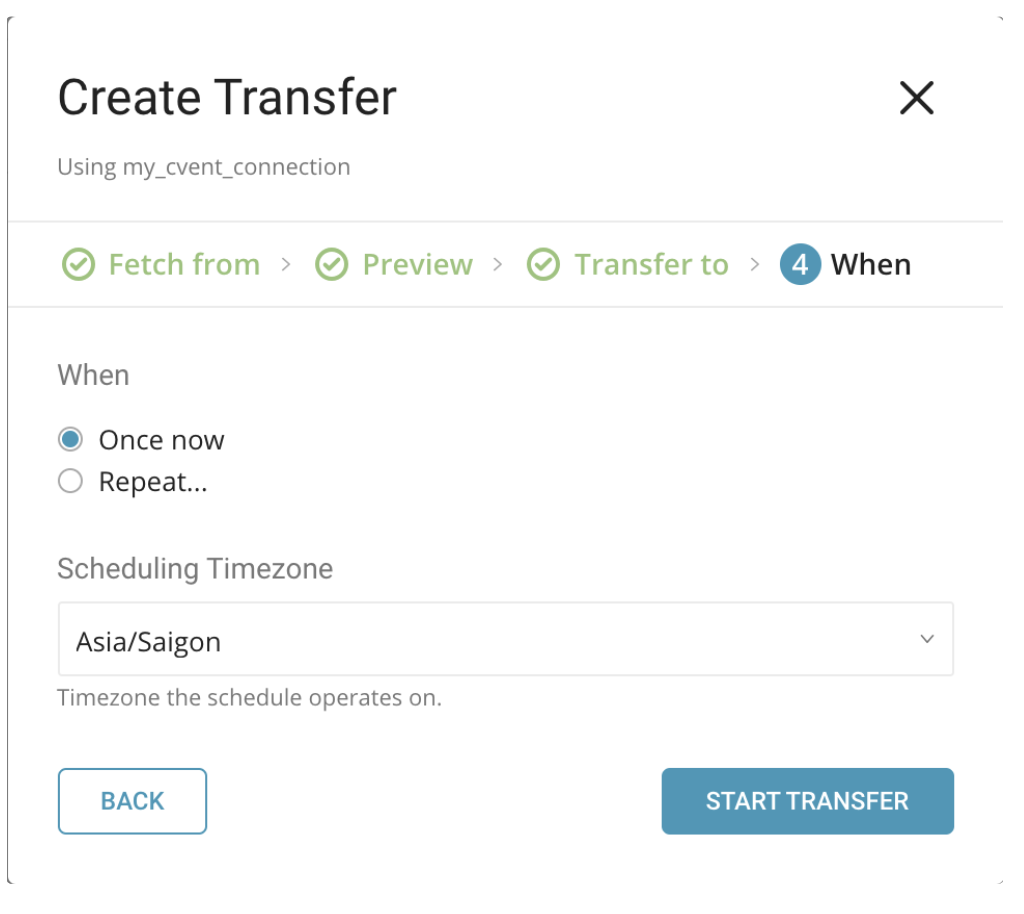Click the Repeat... option label

click(153, 482)
